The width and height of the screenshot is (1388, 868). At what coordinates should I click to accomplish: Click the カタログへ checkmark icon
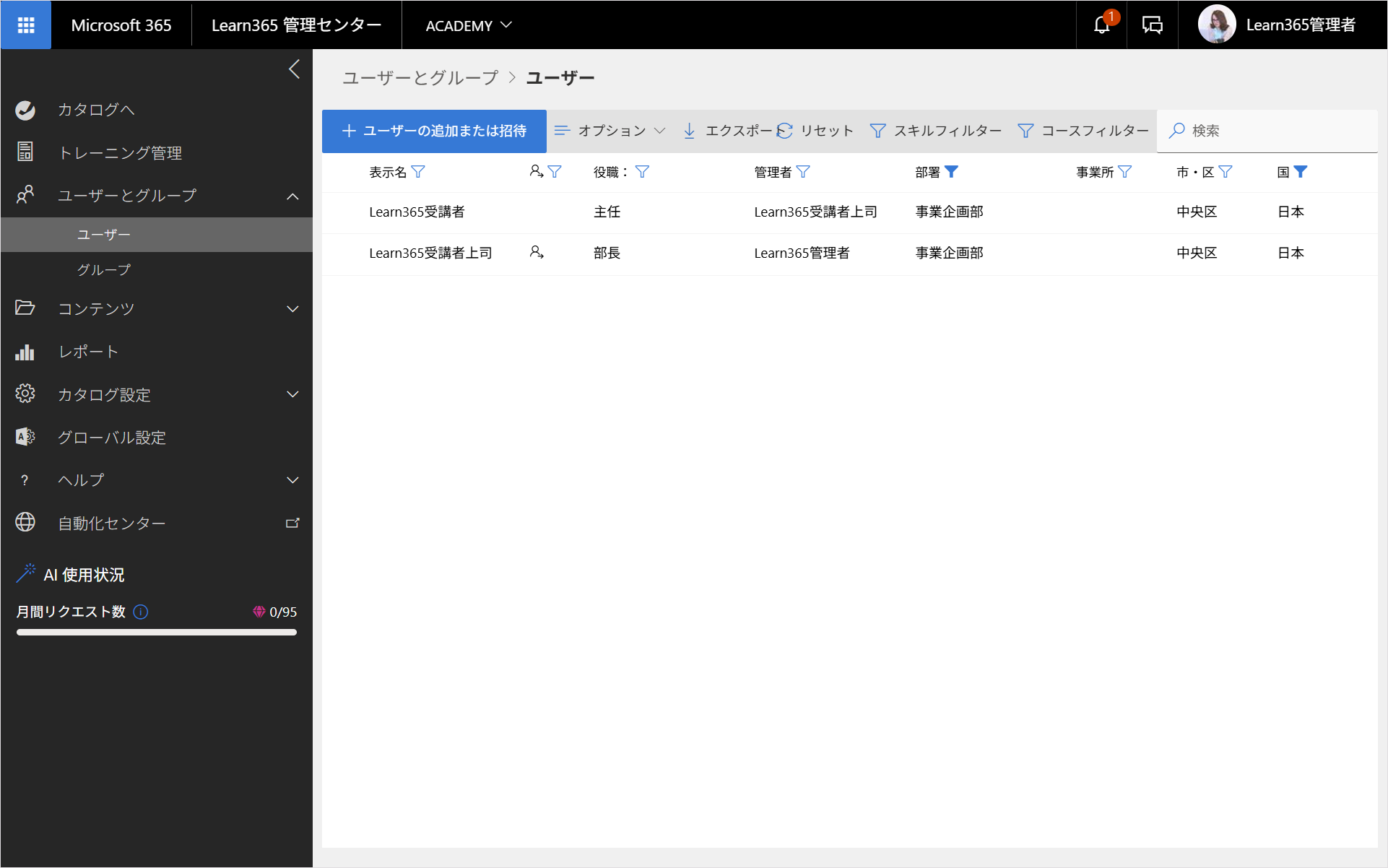(x=25, y=110)
